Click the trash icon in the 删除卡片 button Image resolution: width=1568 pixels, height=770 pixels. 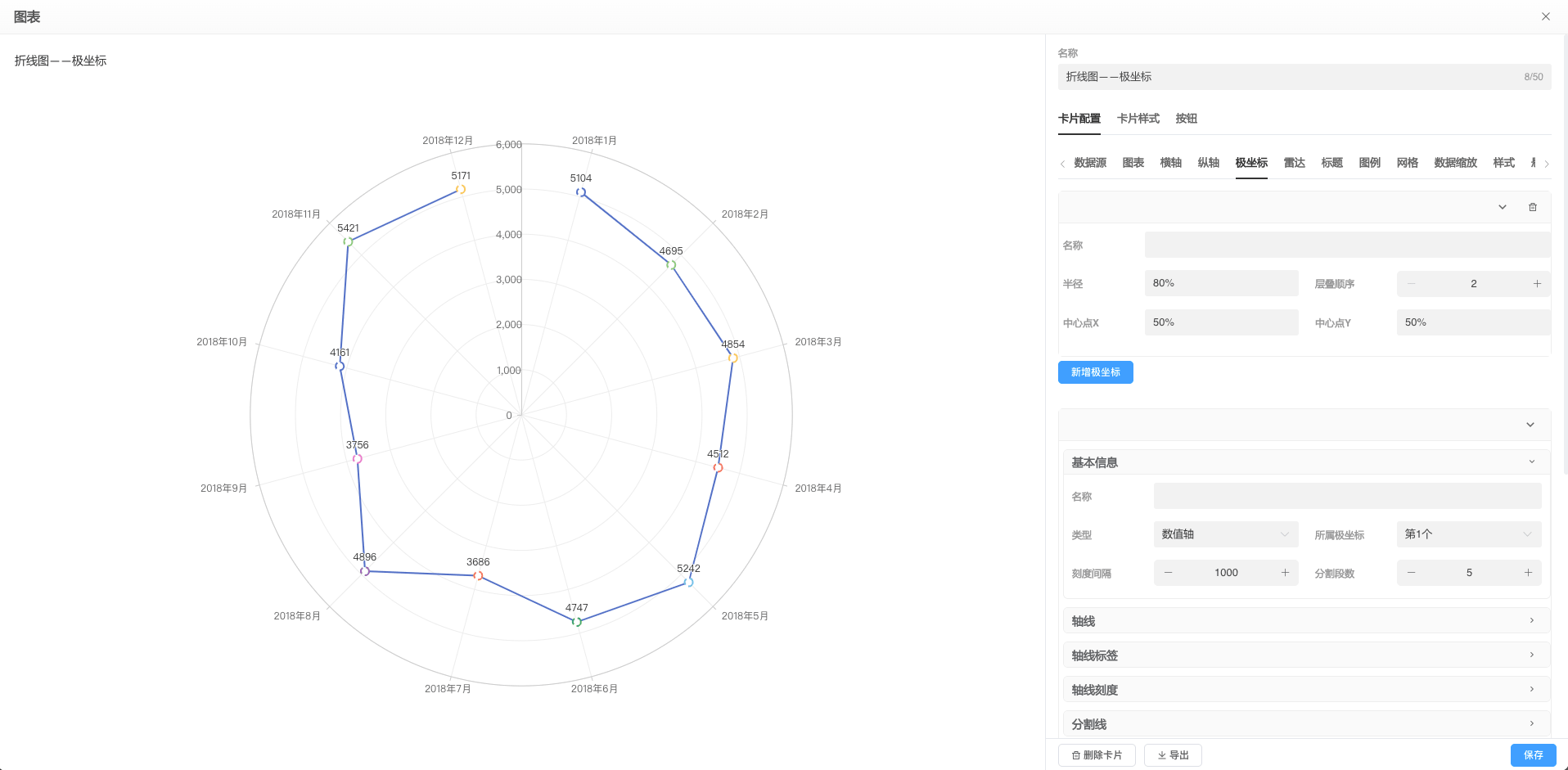coord(1075,754)
